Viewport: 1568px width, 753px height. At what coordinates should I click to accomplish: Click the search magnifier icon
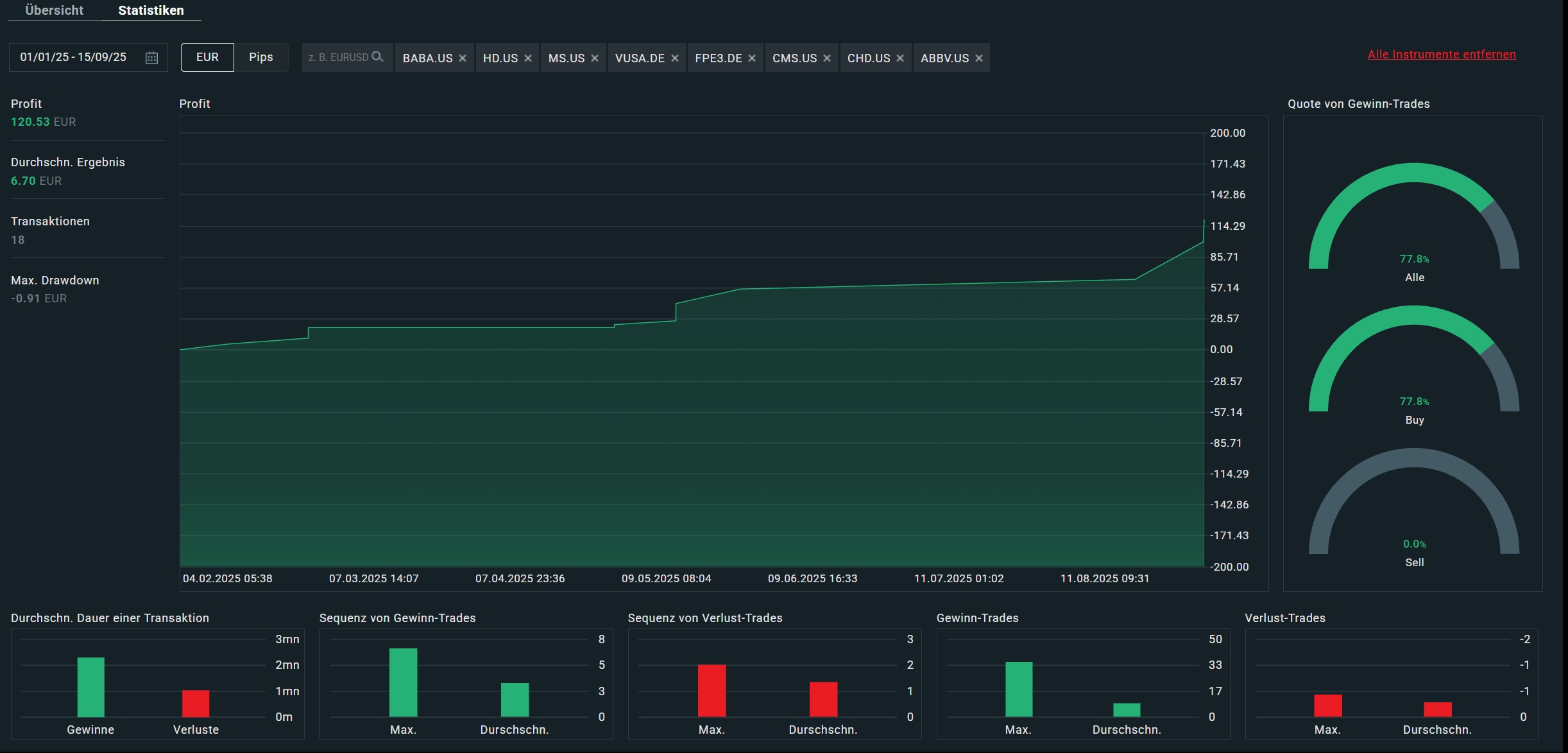(x=378, y=57)
